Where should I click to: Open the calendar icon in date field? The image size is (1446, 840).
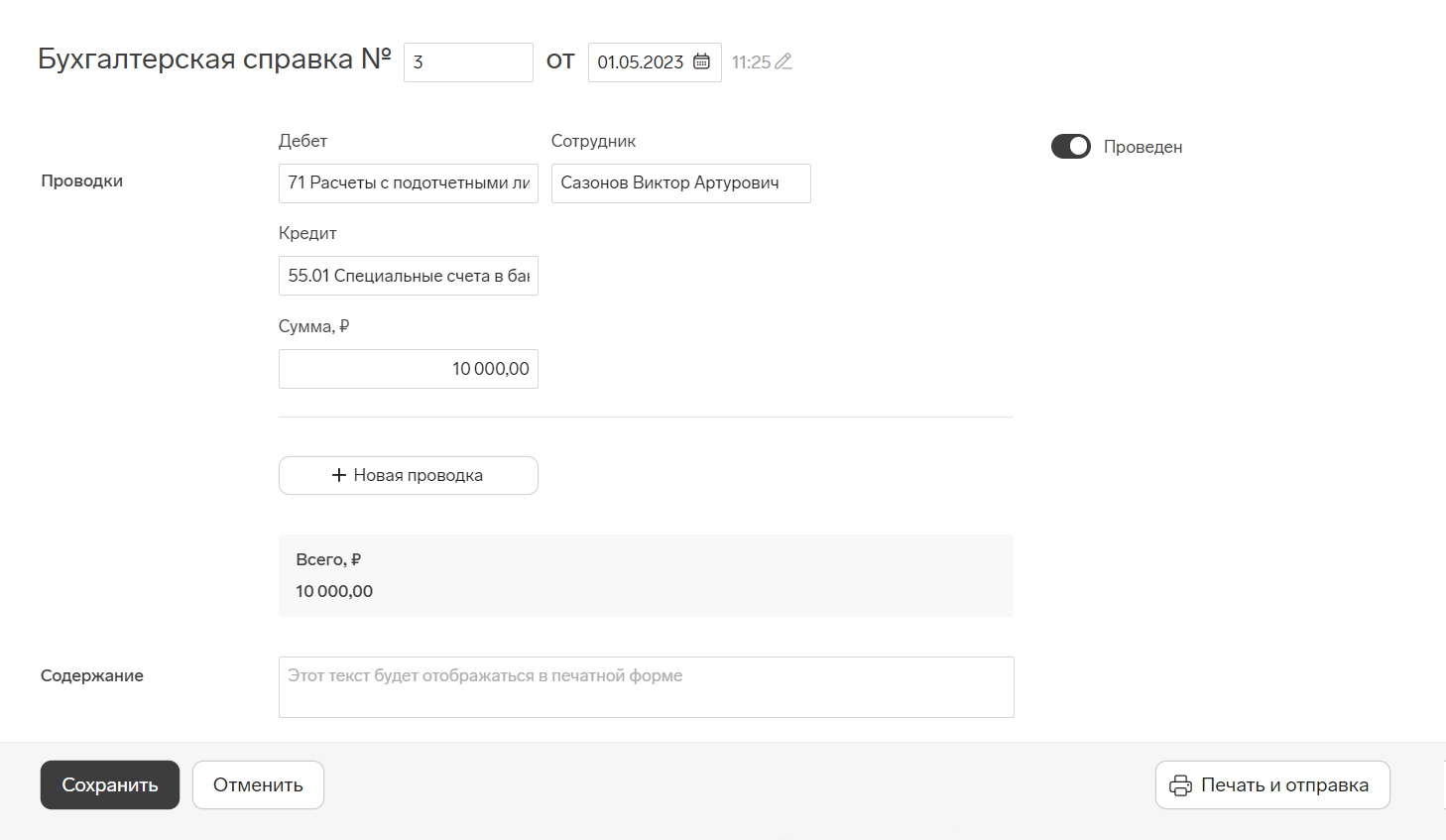[x=701, y=61]
